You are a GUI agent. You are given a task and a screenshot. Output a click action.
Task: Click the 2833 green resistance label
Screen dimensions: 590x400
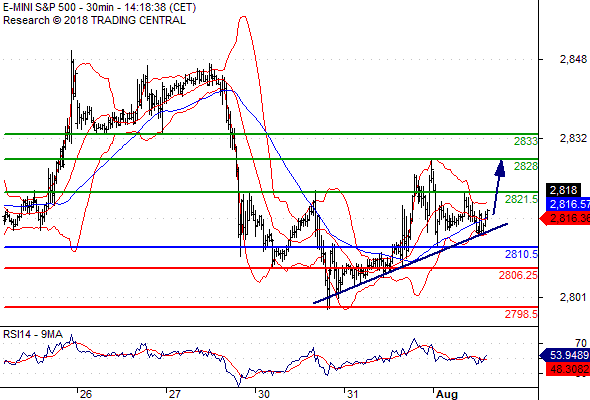click(526, 141)
